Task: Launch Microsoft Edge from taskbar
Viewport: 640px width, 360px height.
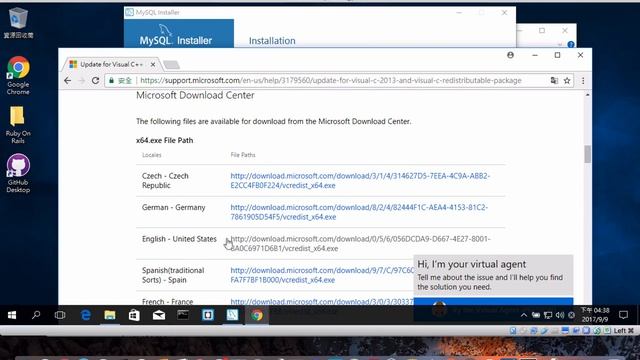Action: click(85, 315)
